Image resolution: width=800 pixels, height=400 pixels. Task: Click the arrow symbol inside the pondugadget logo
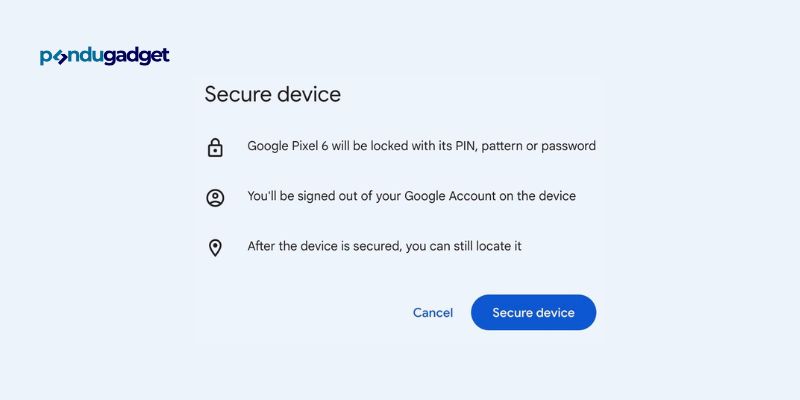pyautogui.click(x=60, y=58)
